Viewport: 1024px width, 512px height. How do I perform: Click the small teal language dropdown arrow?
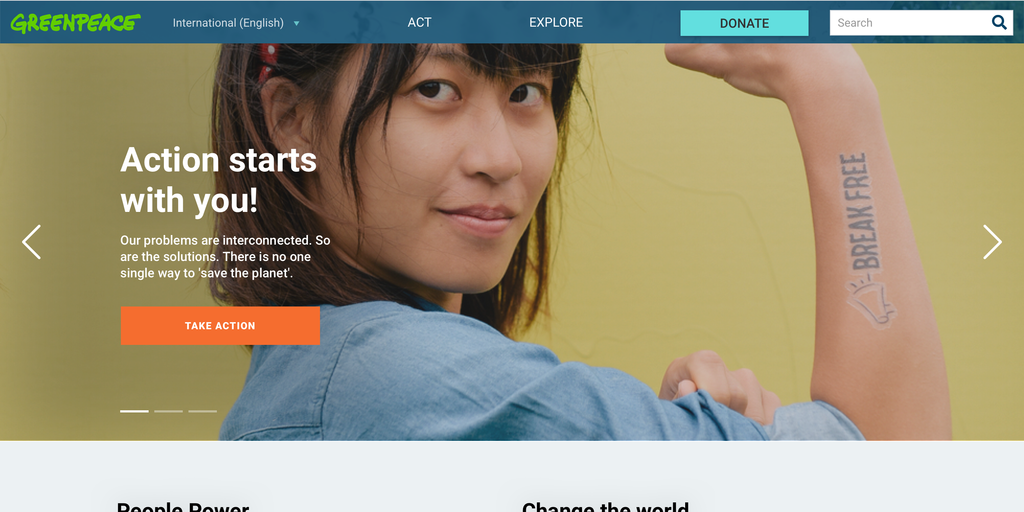[x=296, y=24]
